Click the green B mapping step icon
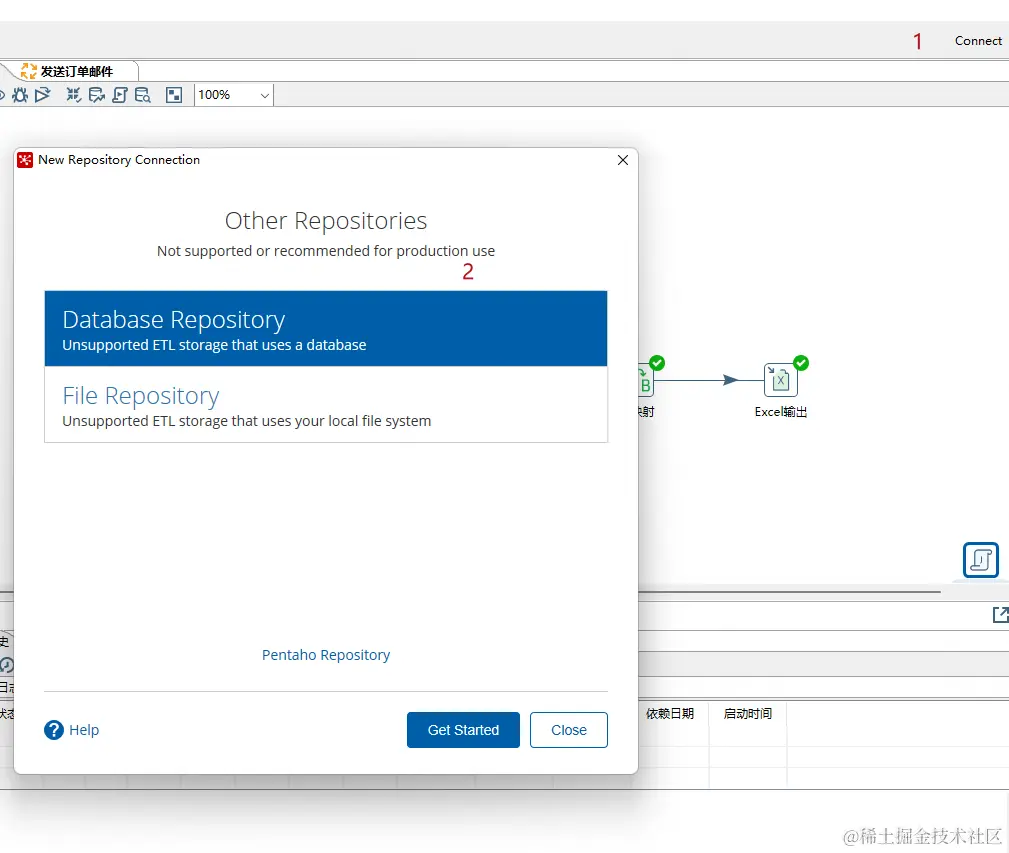Image resolution: width=1009 pixels, height=853 pixels. pyautogui.click(x=645, y=381)
